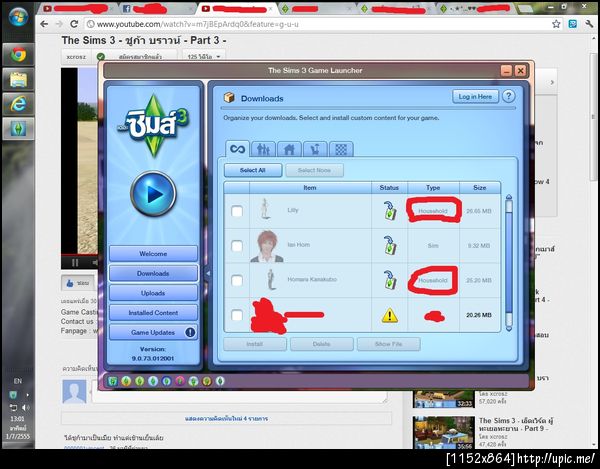600x469 pixels.
Task: Click the Install button
Action: point(255,344)
